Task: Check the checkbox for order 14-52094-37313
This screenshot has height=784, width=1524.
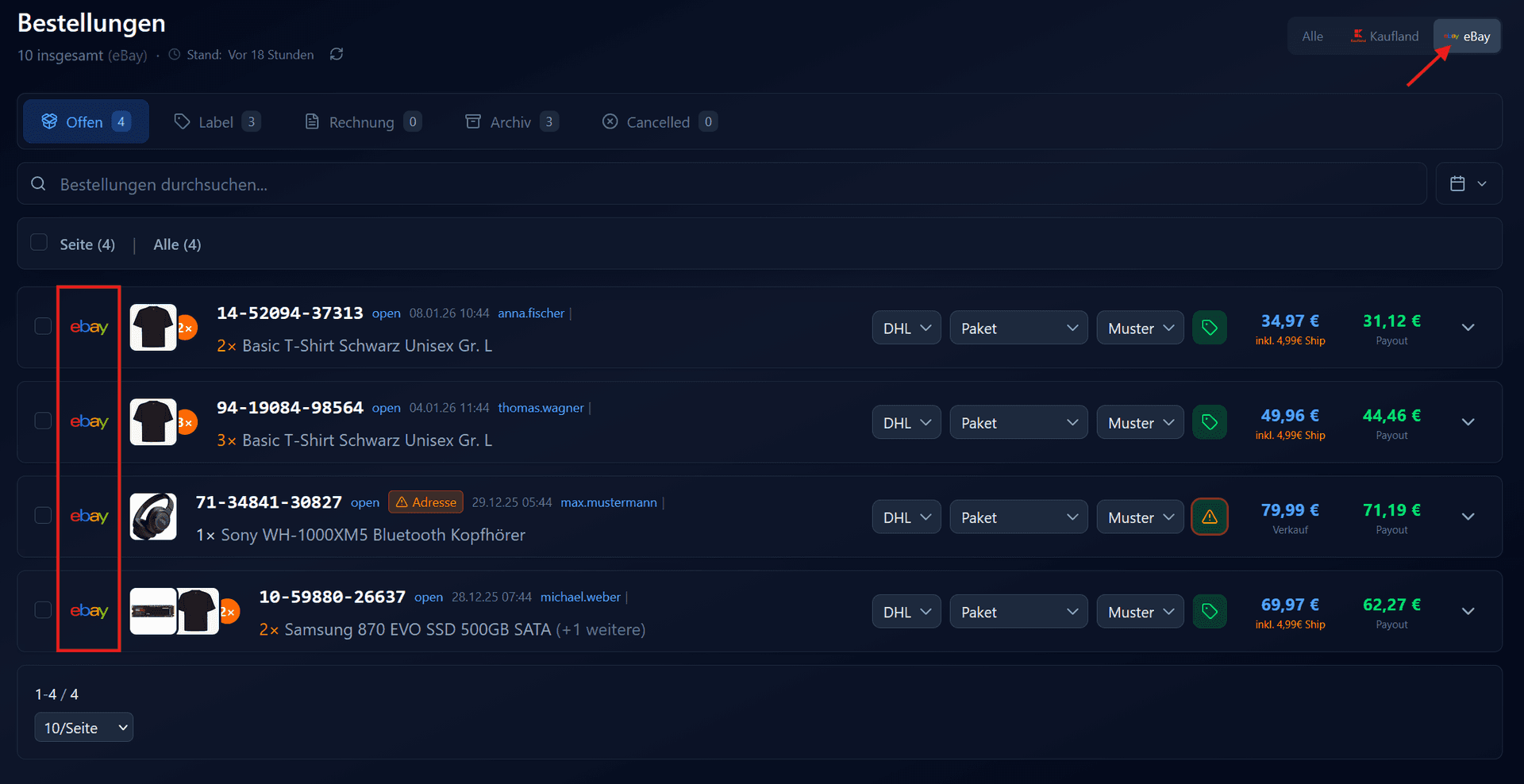Action: [42, 327]
